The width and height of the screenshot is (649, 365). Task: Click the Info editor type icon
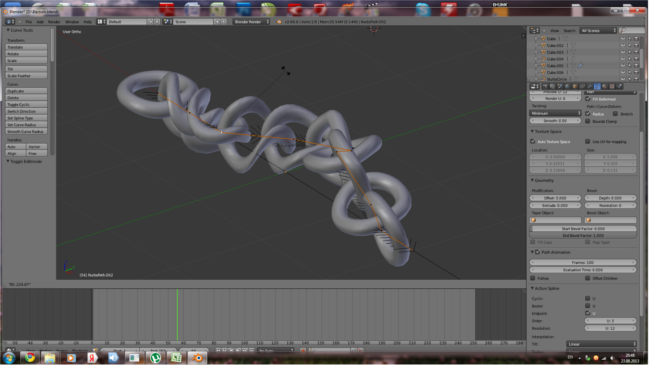[10, 22]
